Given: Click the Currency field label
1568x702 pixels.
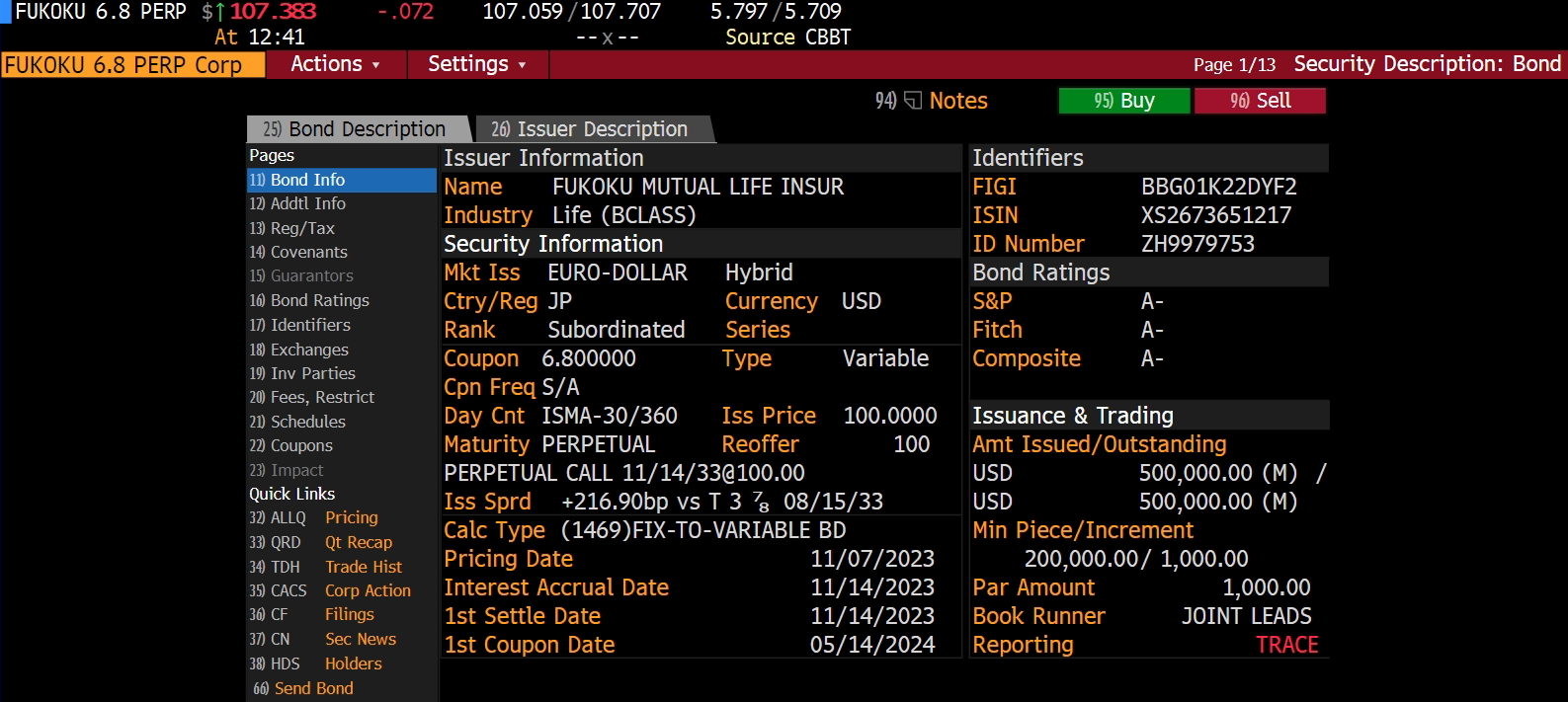Looking at the screenshot, I should pyautogui.click(x=772, y=301).
